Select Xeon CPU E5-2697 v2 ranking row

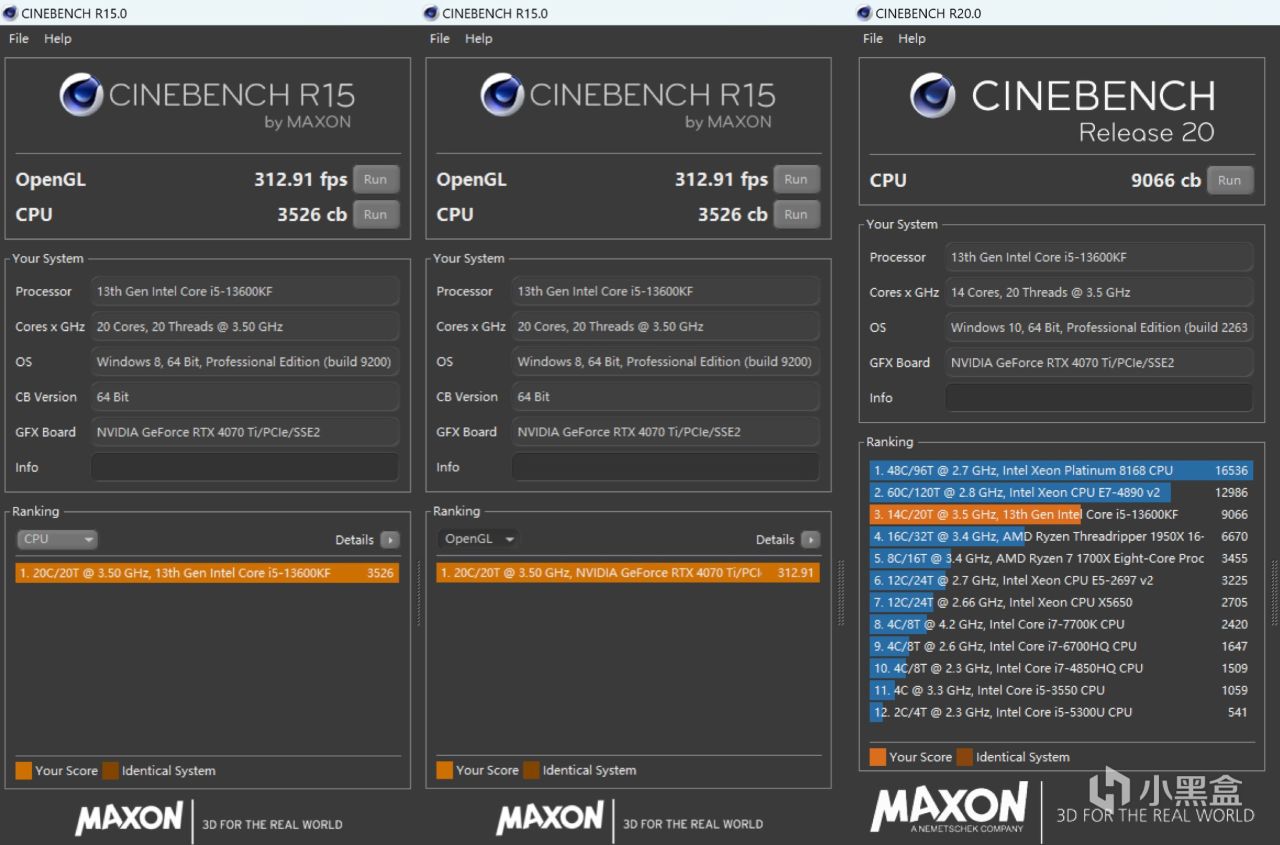(x=1061, y=580)
